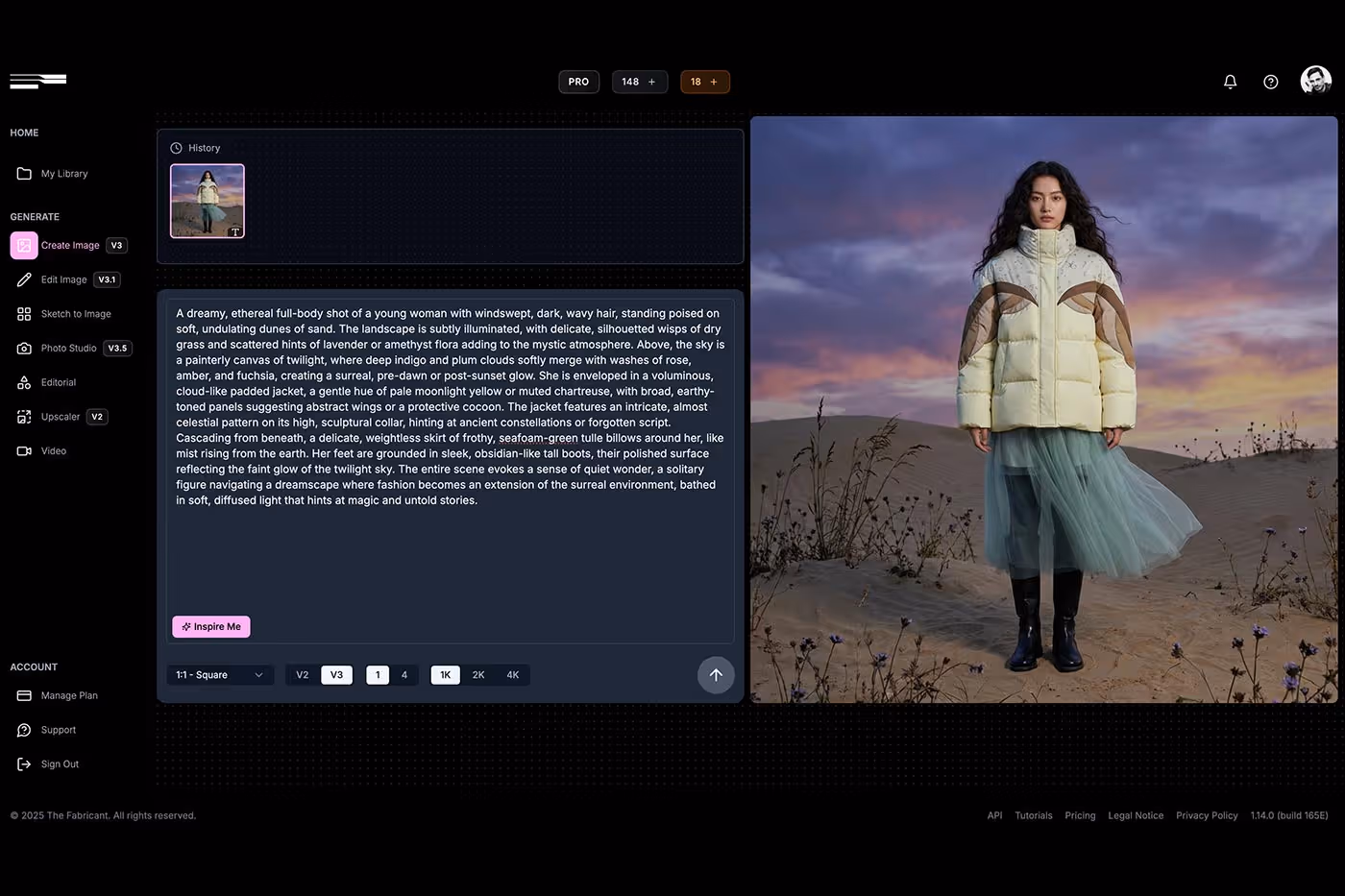Screen dimensions: 1345x896
Task: Click the Inspire Me button
Action: [x=210, y=626]
